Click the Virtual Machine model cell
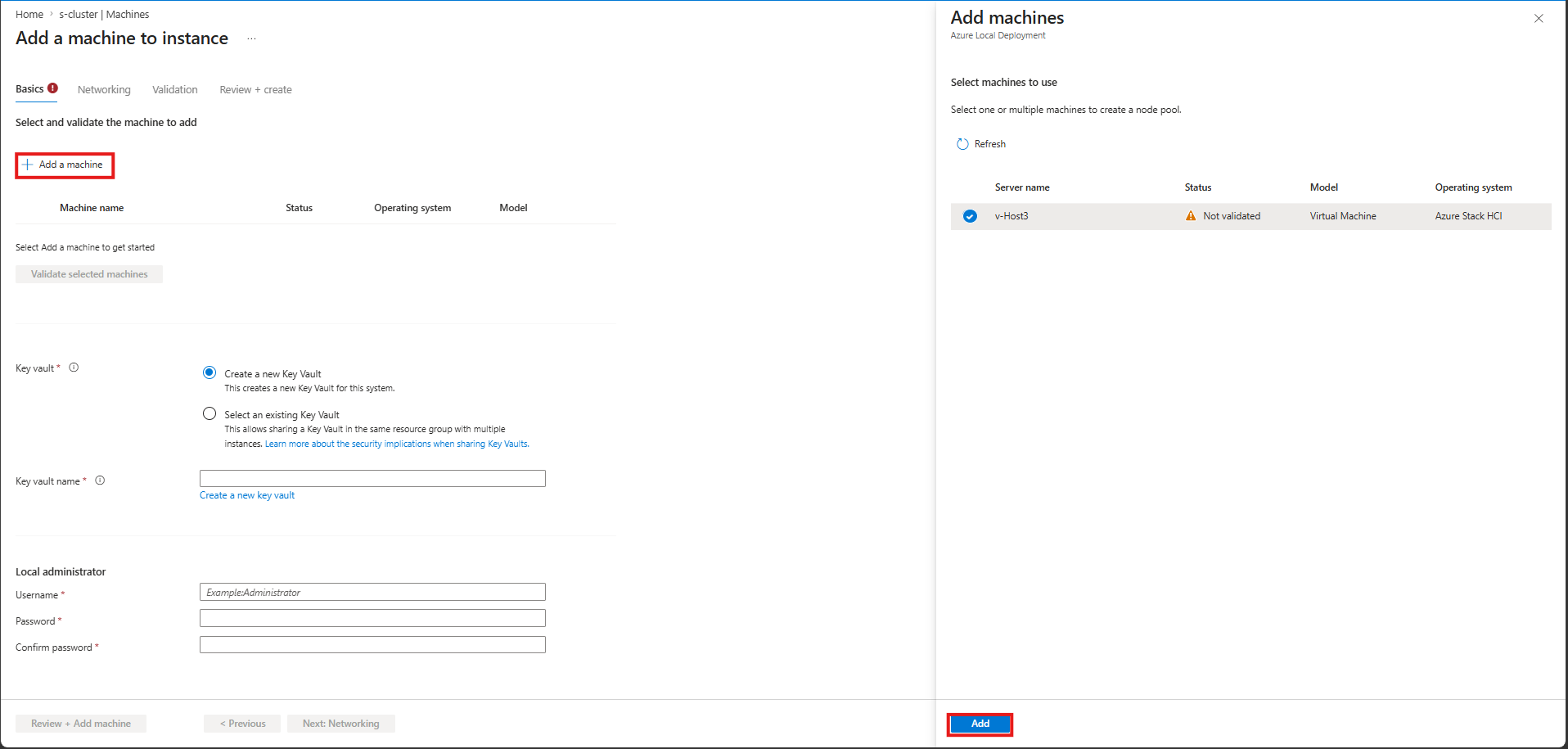1568x749 pixels. [x=1343, y=216]
